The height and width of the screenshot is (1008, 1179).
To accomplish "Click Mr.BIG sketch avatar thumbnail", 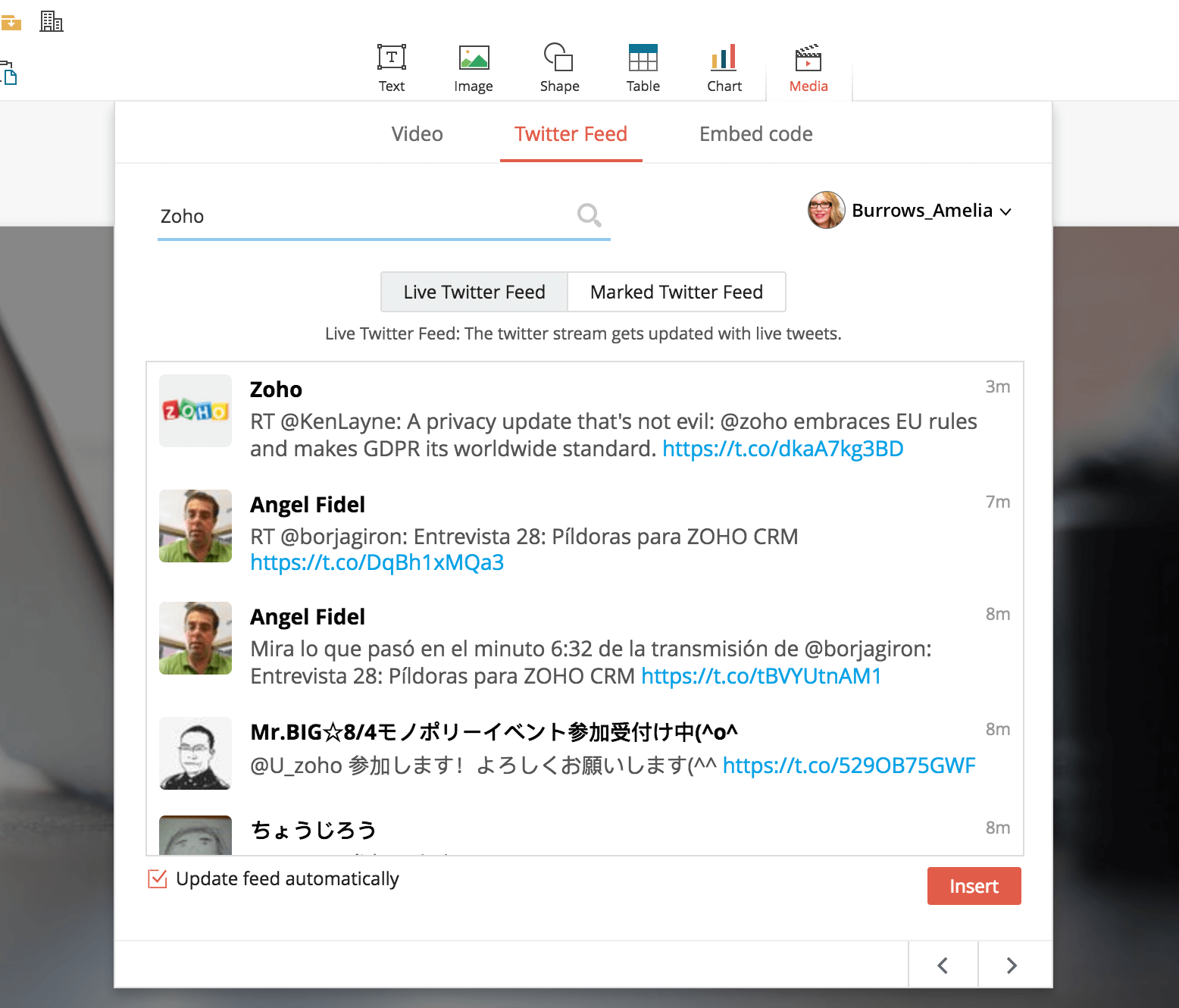I will click(x=195, y=753).
